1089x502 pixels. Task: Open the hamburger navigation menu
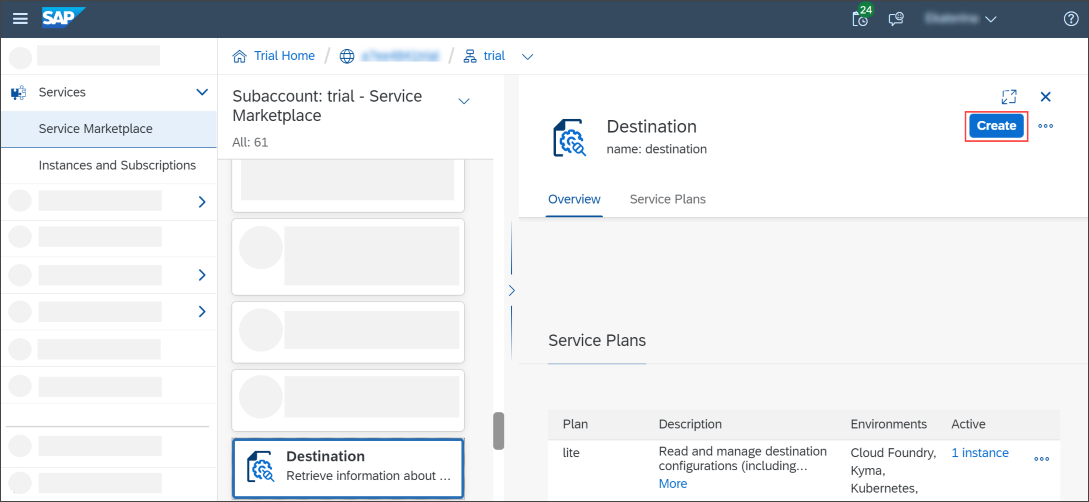pos(20,19)
